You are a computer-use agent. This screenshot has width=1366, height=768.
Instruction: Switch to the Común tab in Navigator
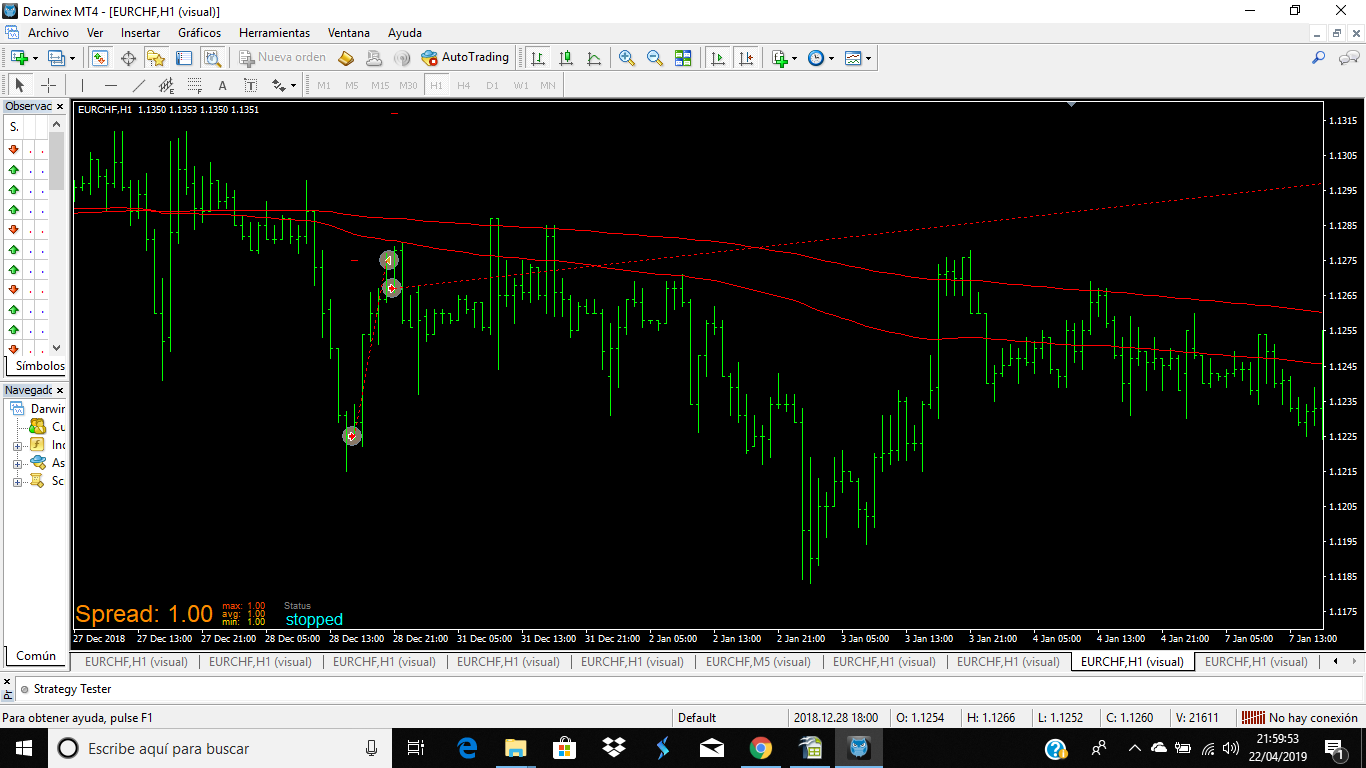pyautogui.click(x=36, y=656)
